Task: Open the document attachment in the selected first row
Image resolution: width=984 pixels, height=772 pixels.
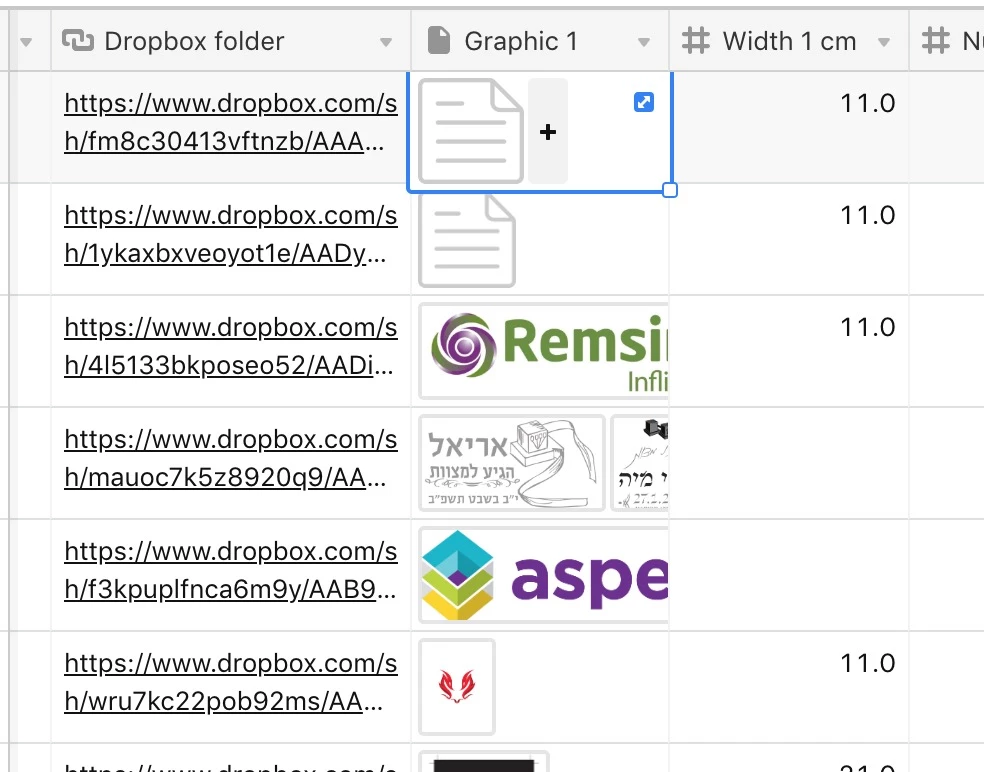Action: pyautogui.click(x=471, y=131)
